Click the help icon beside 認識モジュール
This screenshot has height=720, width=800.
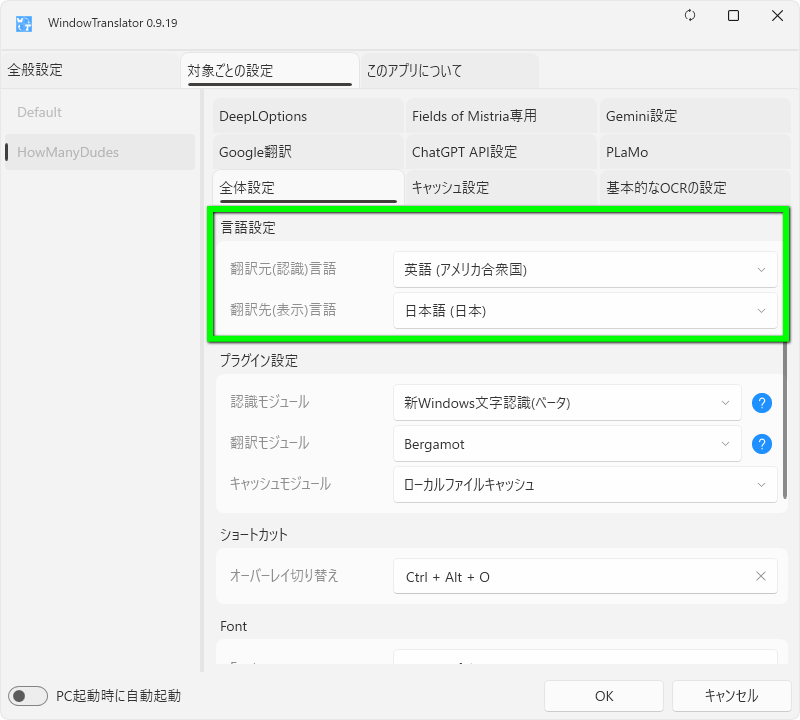click(762, 403)
